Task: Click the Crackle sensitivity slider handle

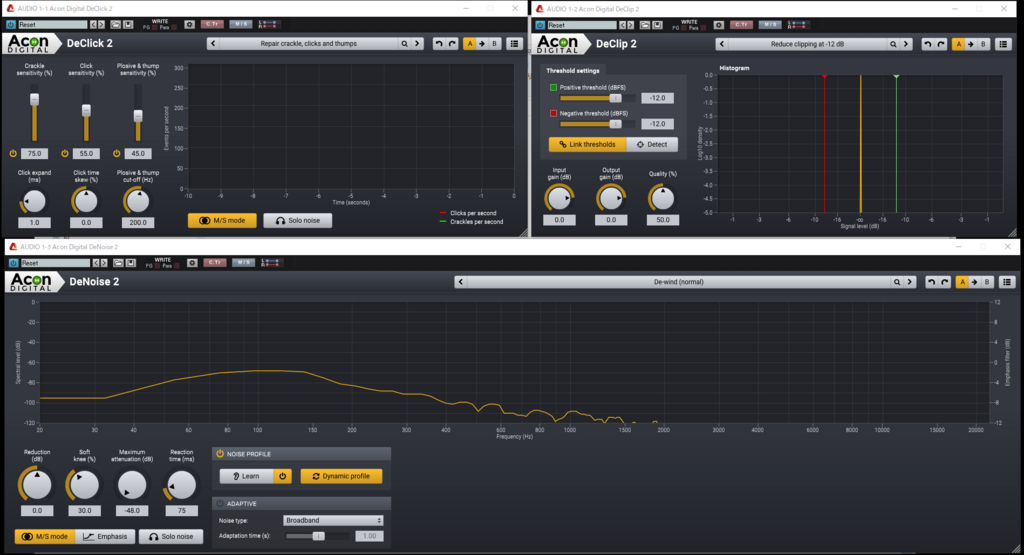Action: 34,99
